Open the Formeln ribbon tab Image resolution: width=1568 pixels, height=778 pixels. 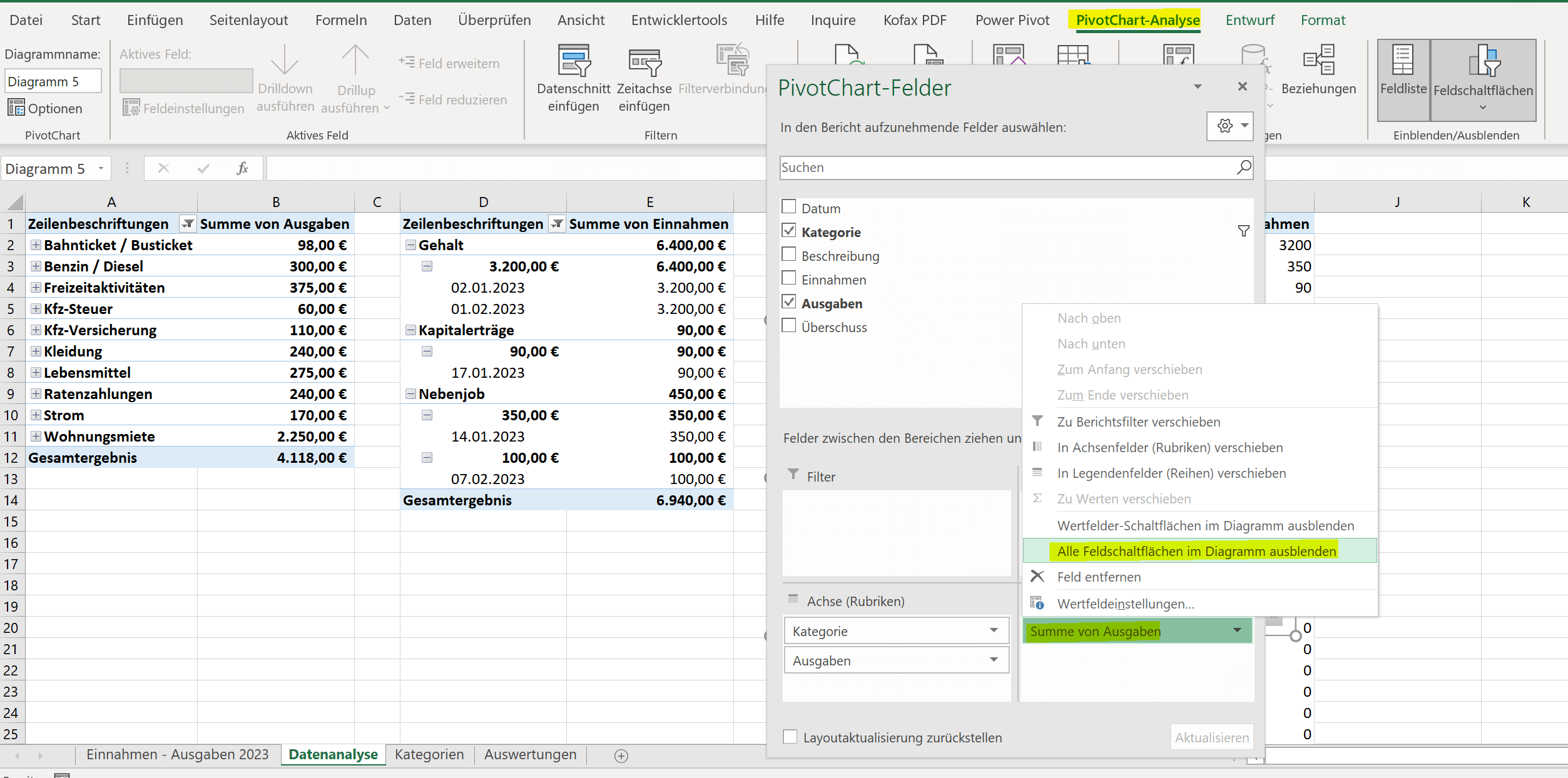[341, 20]
